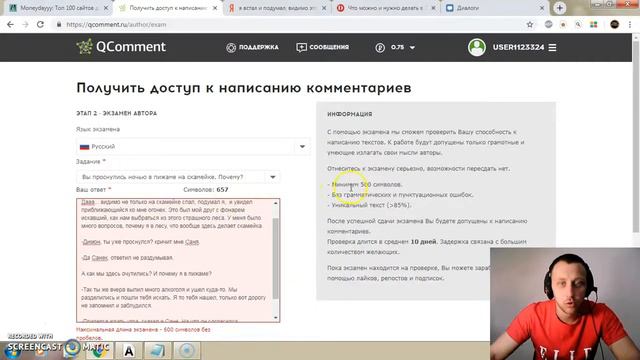Viewport: 640px width, 360px height.
Task: Click the answer textarea scroll up arrow
Action: pyautogui.click(x=276, y=203)
